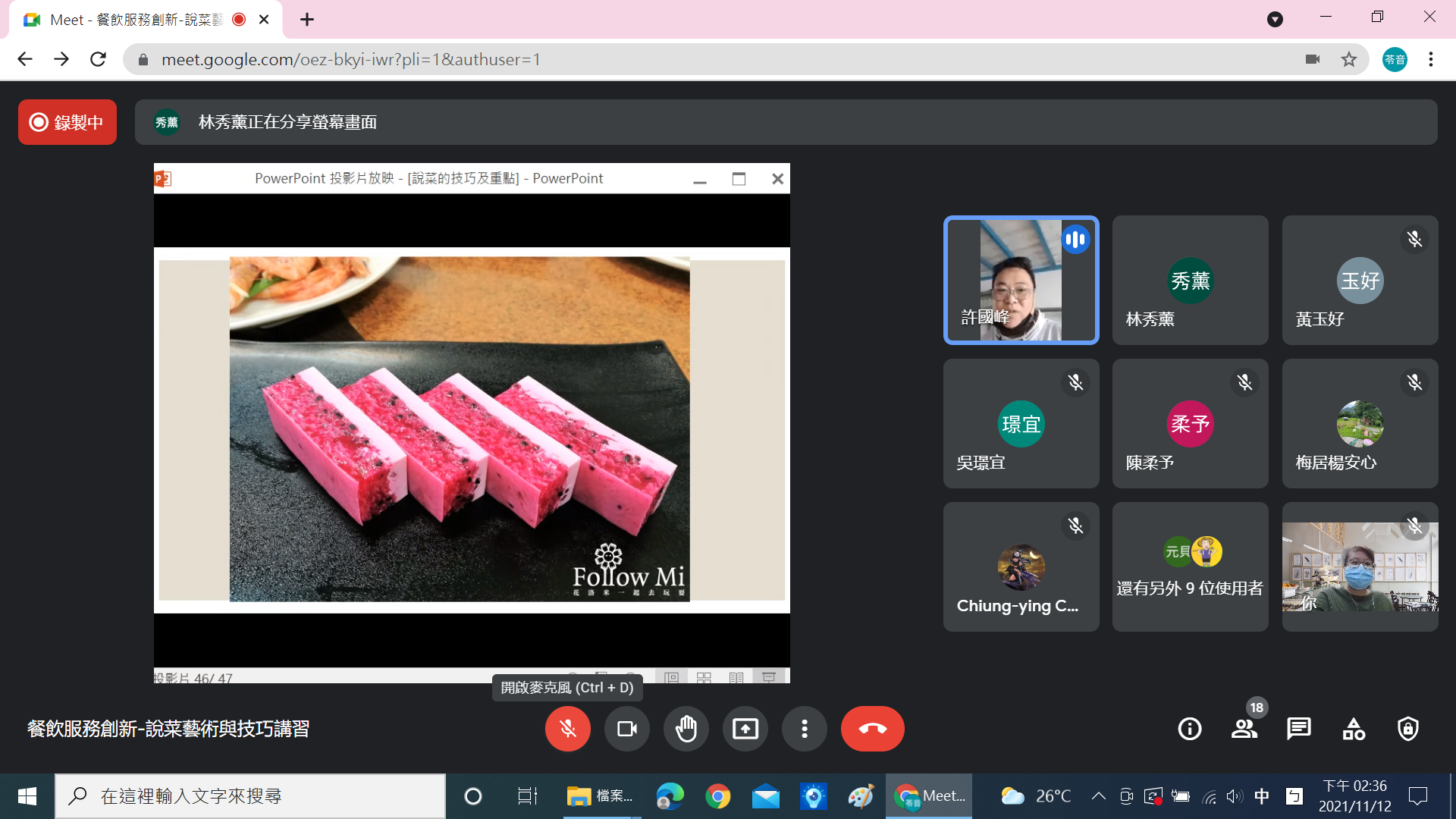Show participants list with 18 badge
The width and height of the screenshot is (1456, 819).
tap(1244, 729)
